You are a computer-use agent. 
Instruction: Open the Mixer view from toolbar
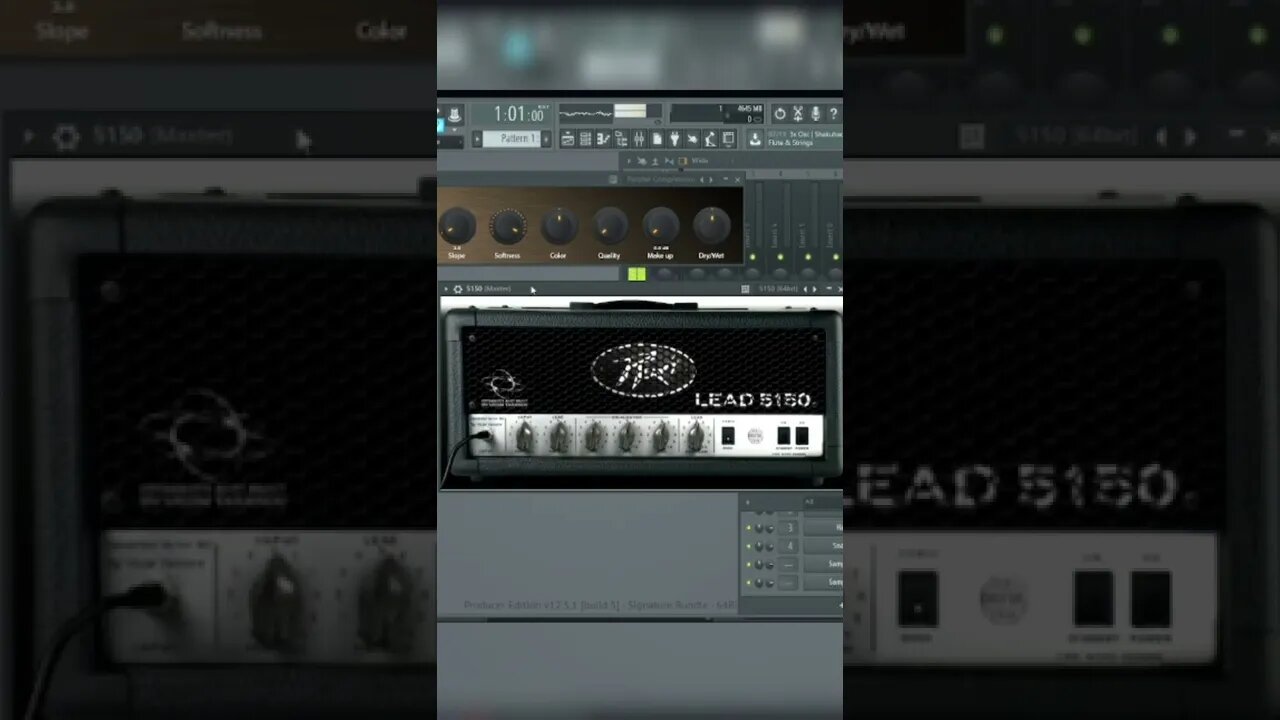click(639, 139)
